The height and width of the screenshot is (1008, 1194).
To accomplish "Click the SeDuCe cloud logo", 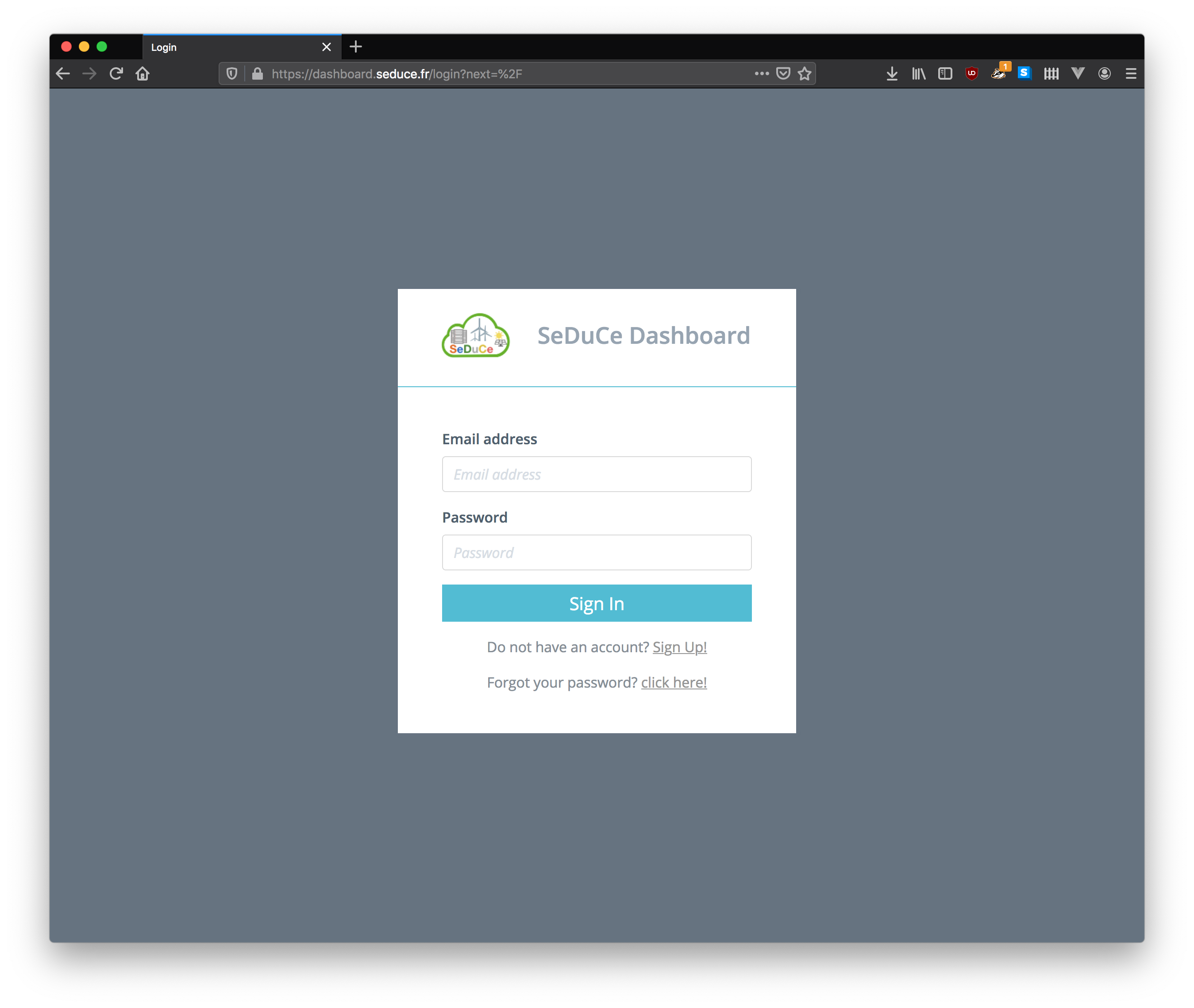I will pos(476,335).
